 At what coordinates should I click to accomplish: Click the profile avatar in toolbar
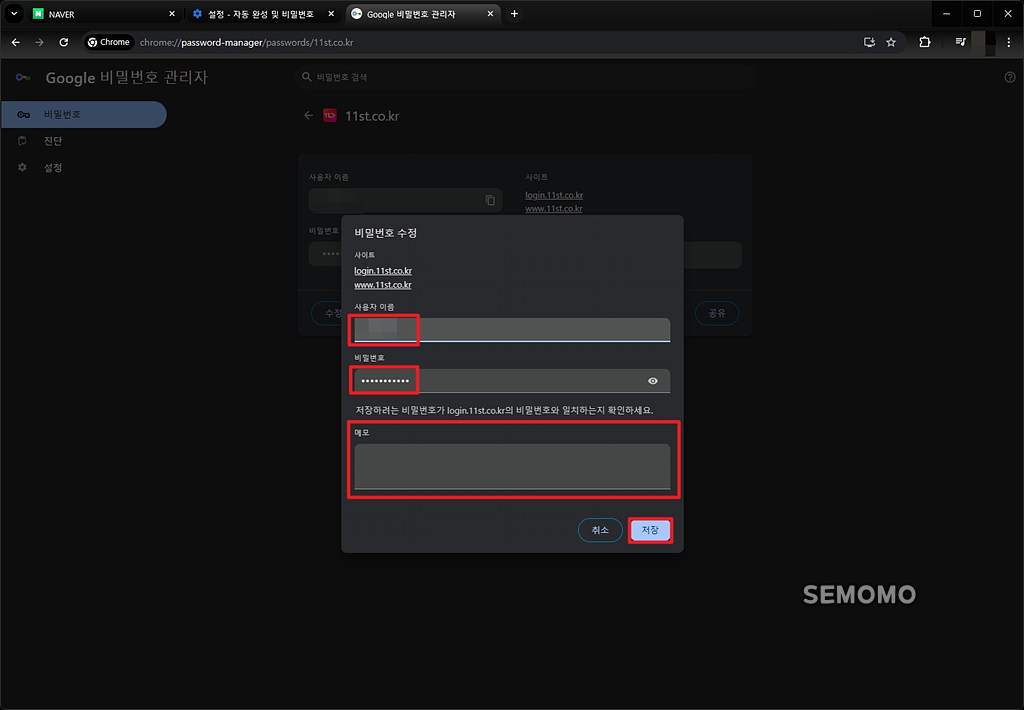coord(984,42)
